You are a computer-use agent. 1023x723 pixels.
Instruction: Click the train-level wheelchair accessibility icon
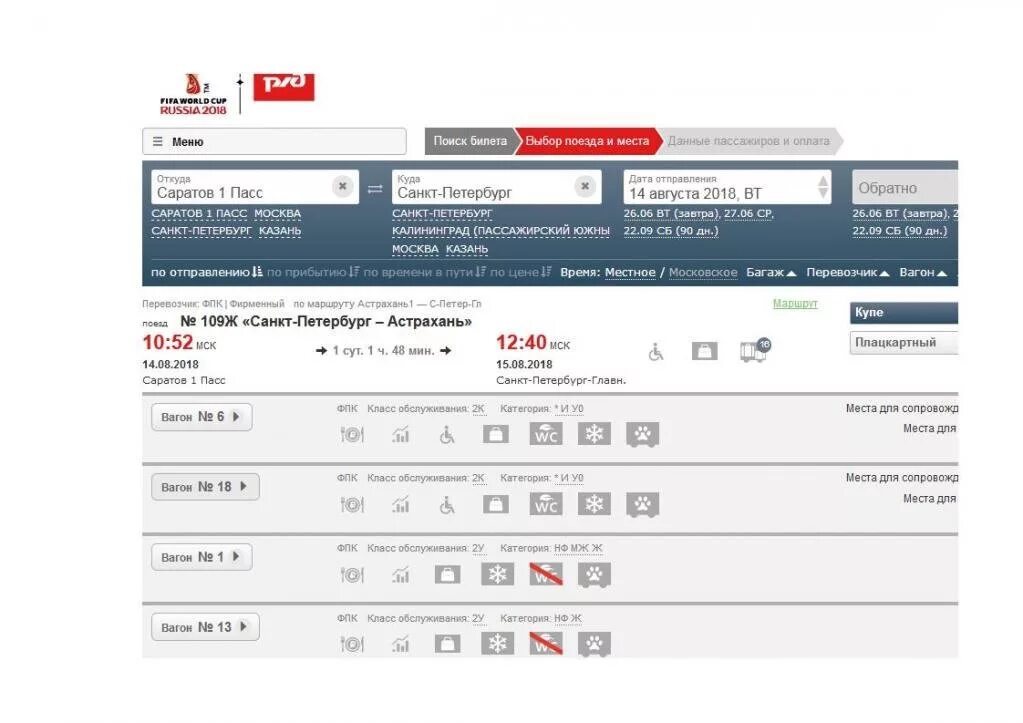[656, 352]
